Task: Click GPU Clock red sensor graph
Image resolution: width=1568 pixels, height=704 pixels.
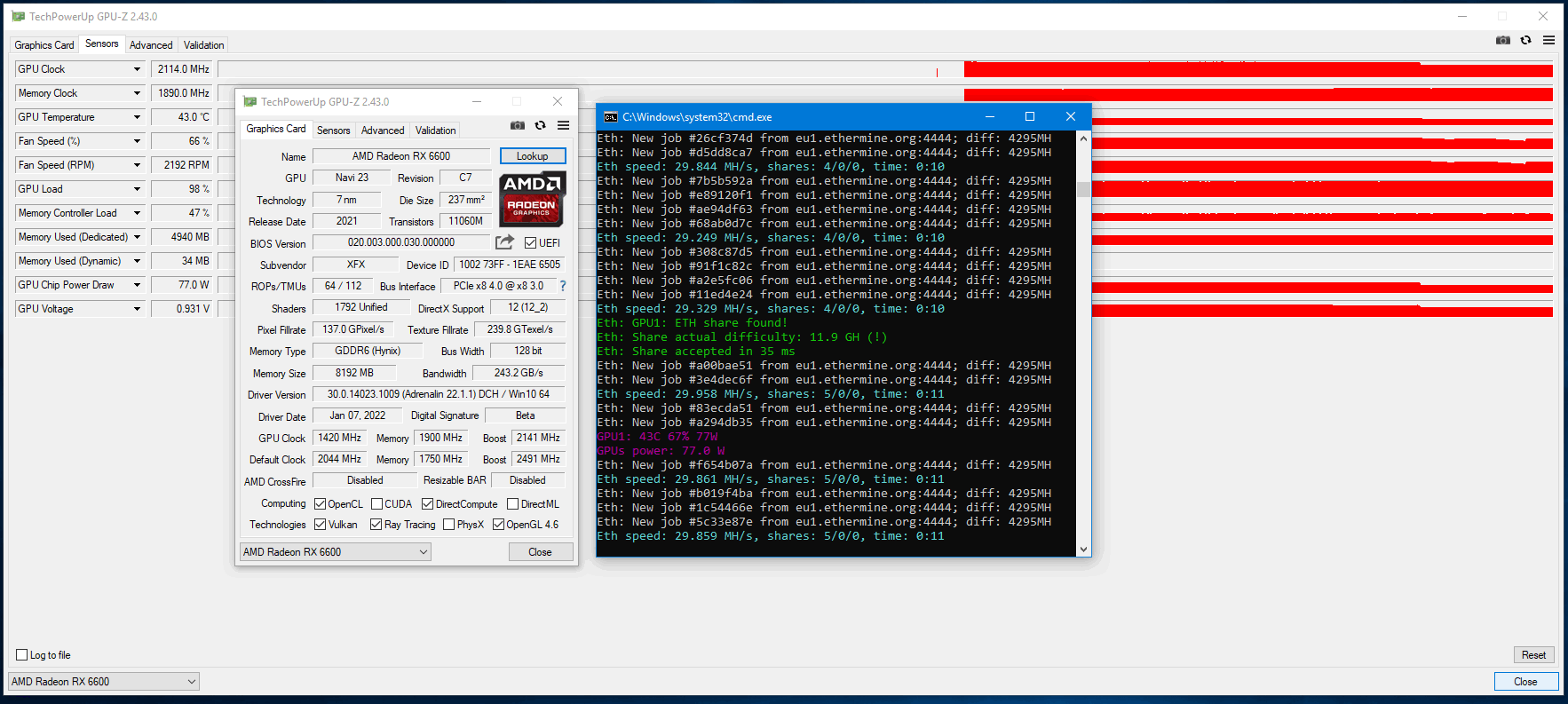Action: coord(1258,69)
